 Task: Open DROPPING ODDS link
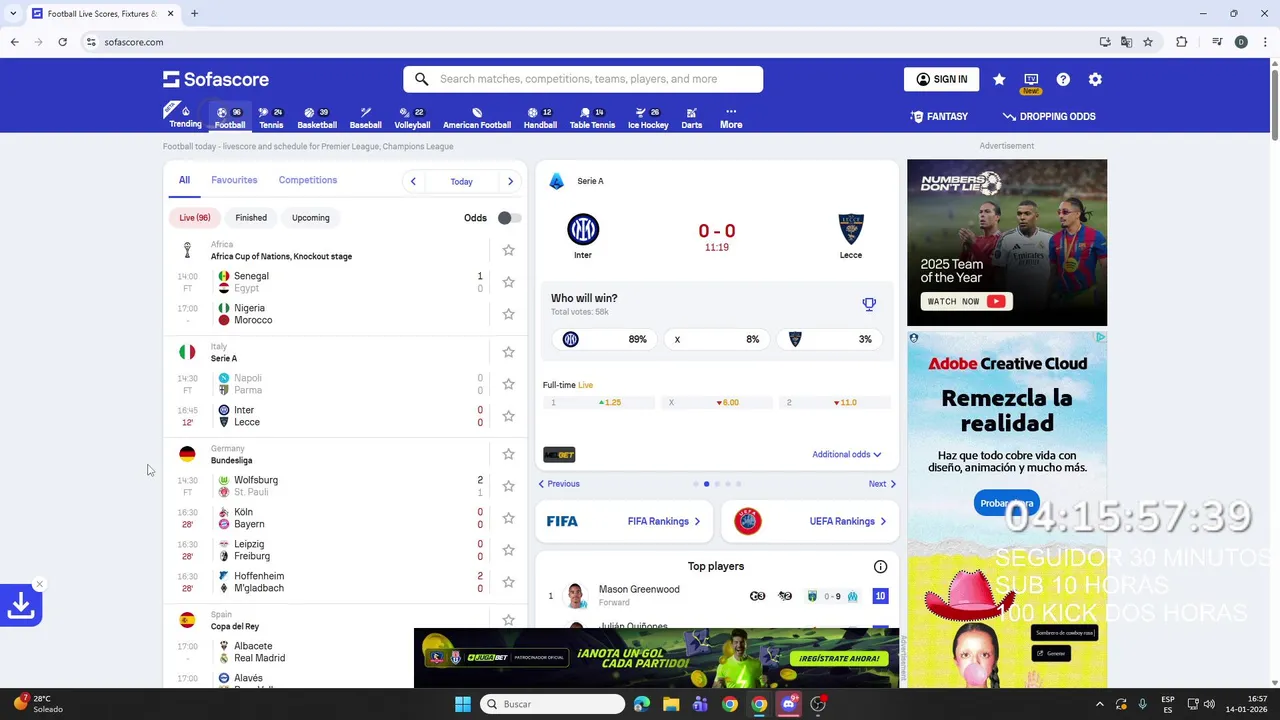(1049, 116)
